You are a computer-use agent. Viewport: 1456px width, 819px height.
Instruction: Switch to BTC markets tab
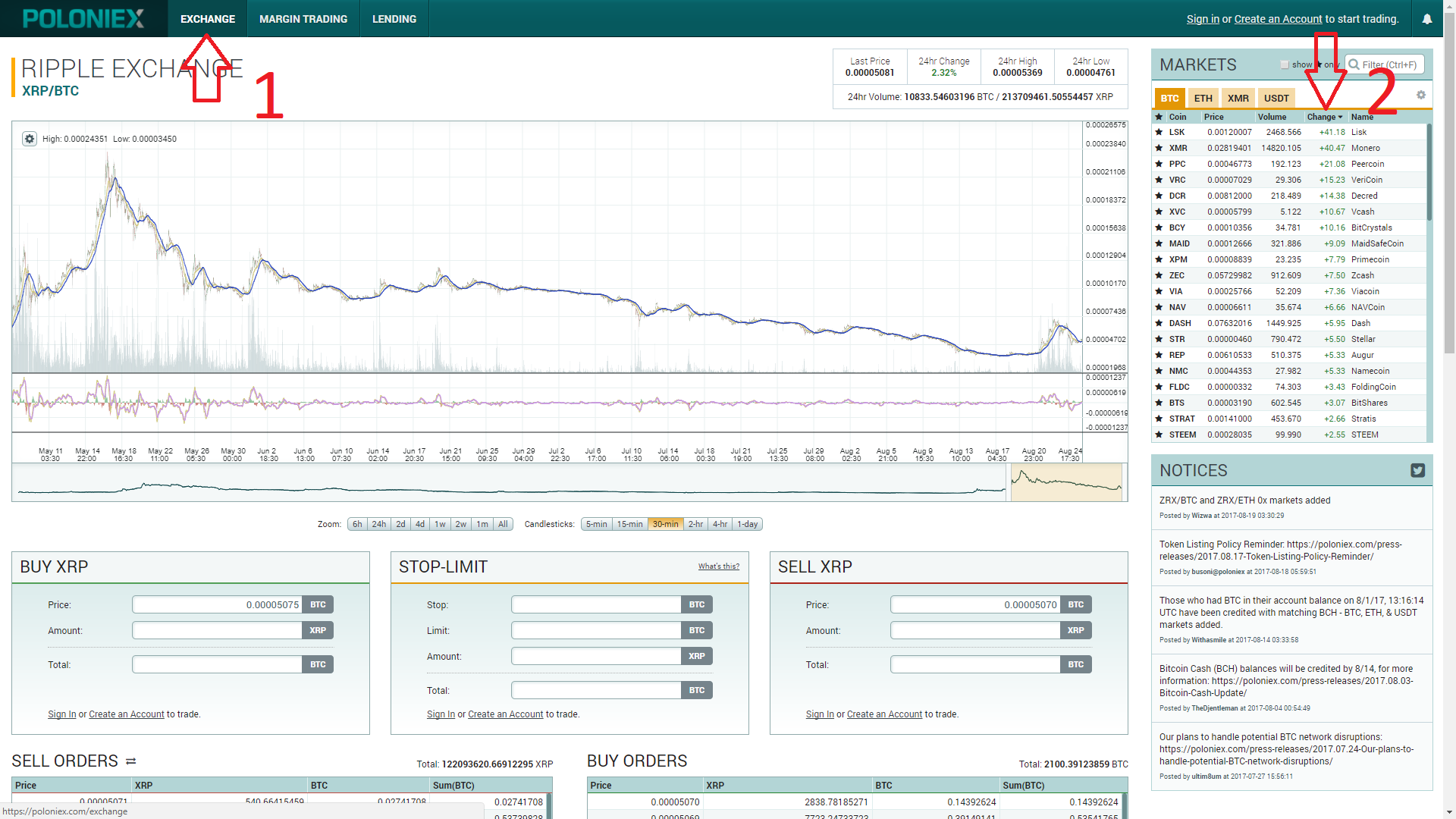pos(1169,98)
